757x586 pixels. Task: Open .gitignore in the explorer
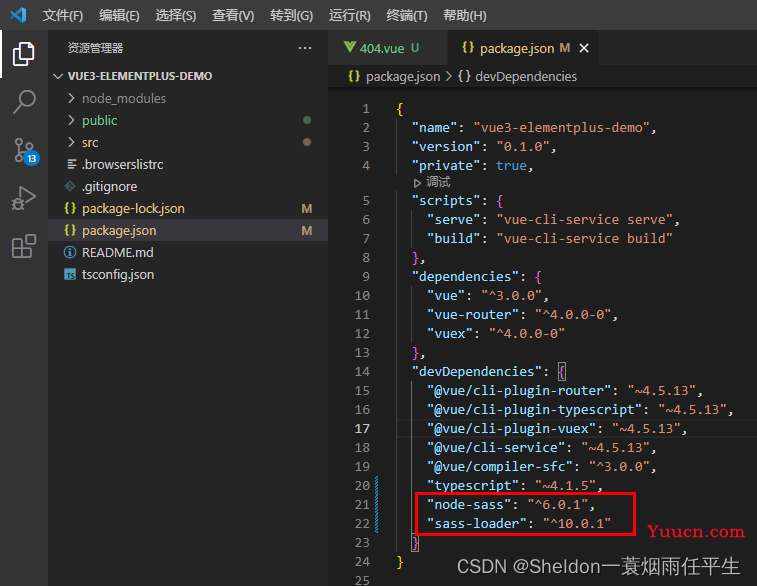pyautogui.click(x=188, y=186)
